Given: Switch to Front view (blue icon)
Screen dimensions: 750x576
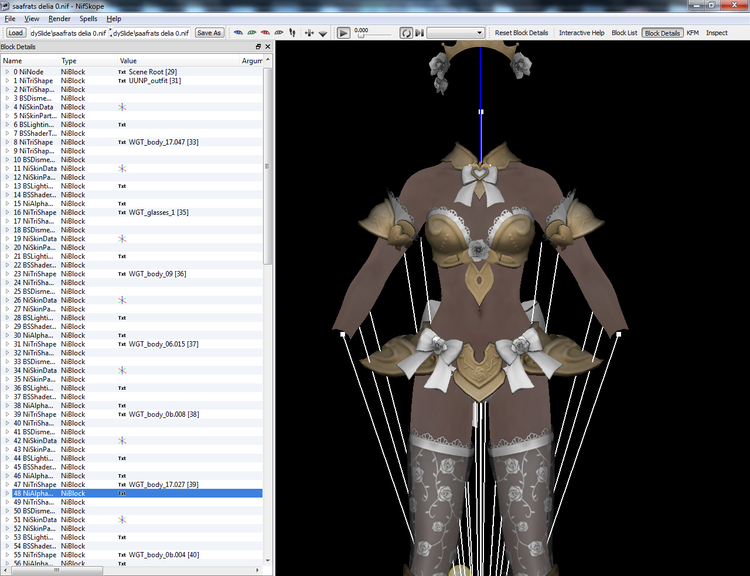Looking at the screenshot, I should (238, 33).
